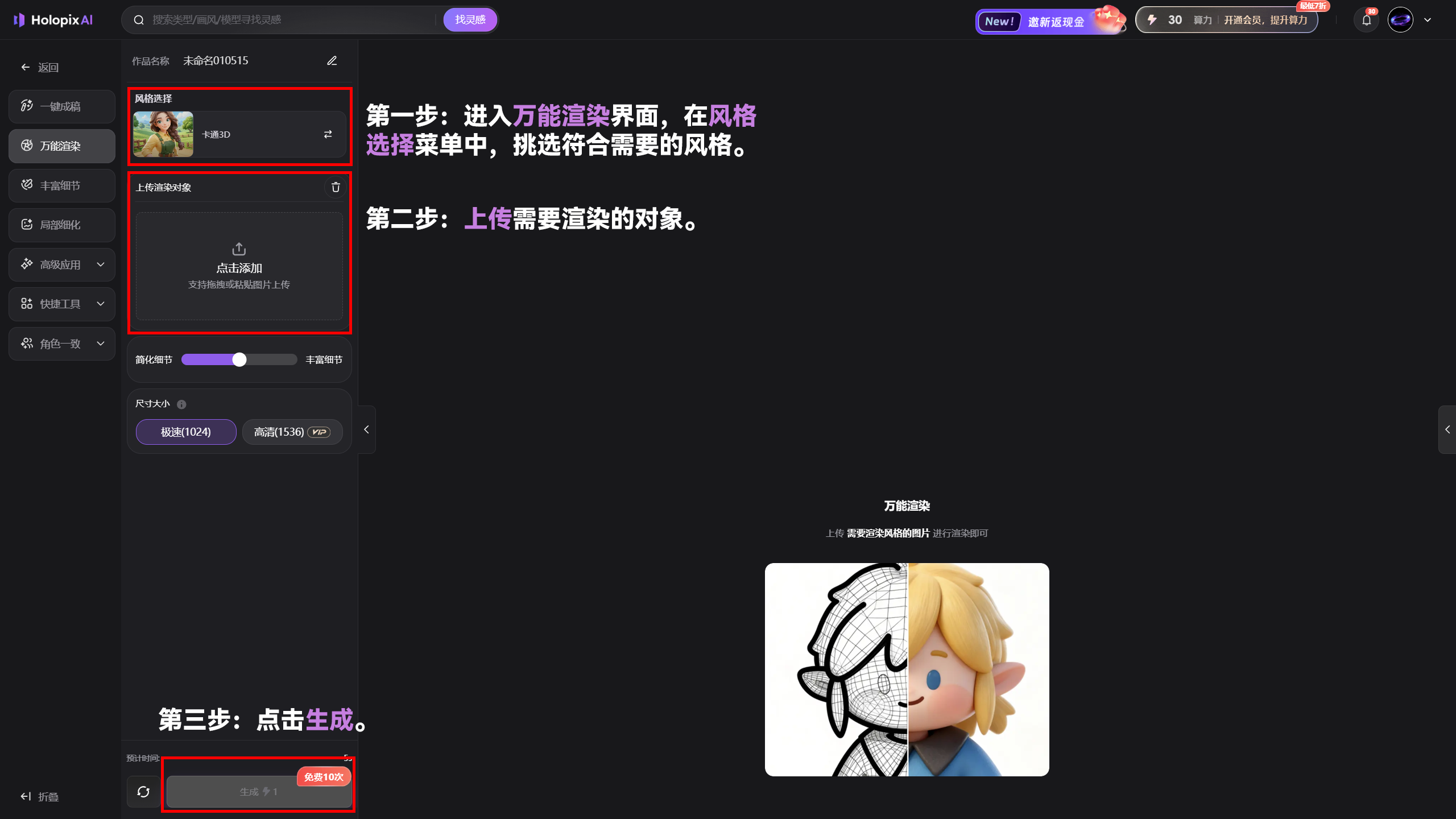Click the regenerate icon beside the 生成 button
Image resolution: width=1456 pixels, height=819 pixels.
point(143,791)
